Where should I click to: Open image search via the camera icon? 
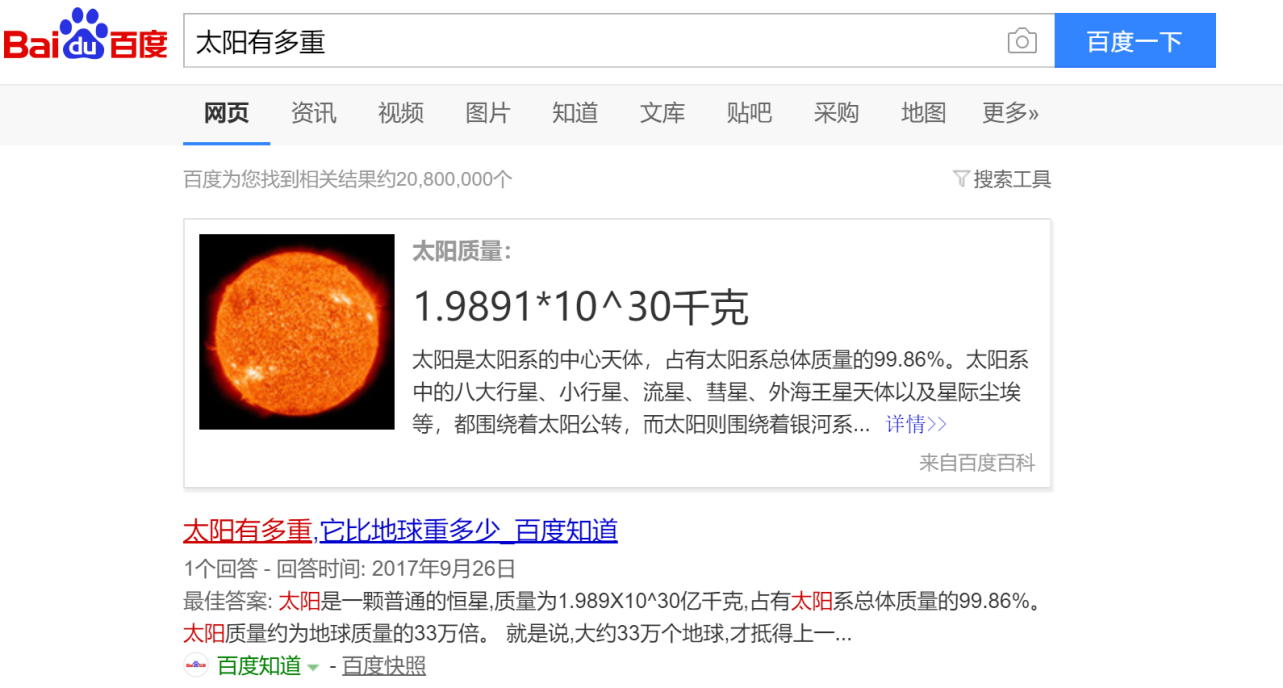coord(1022,40)
